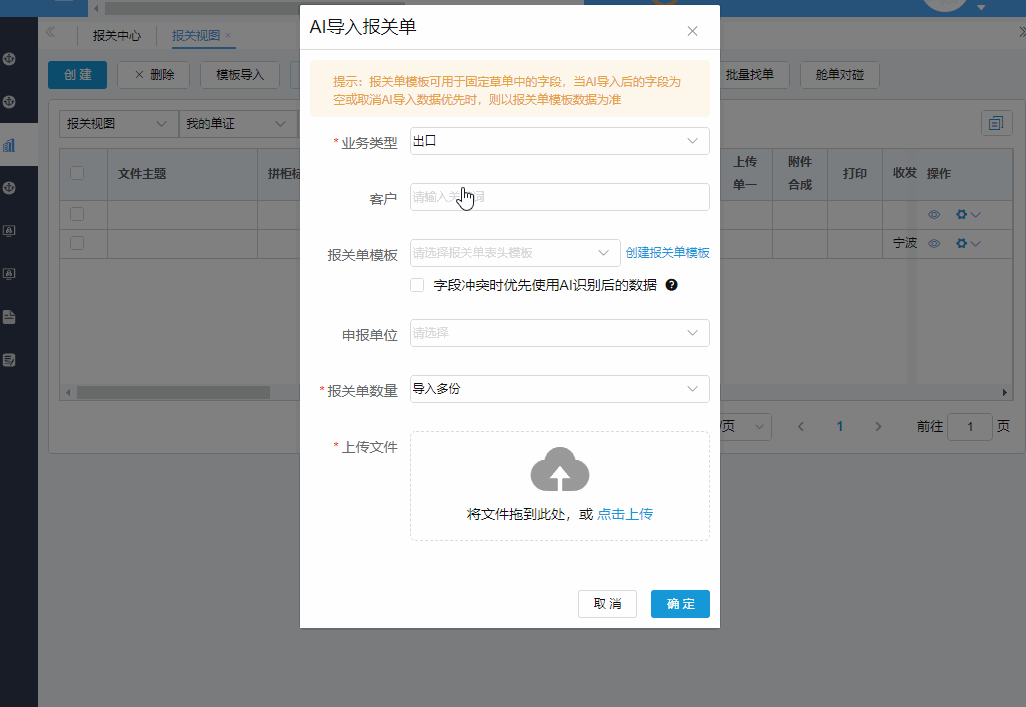This screenshot has height=707, width=1026.
Task: Open the 报关单模板 template dropdown
Action: tap(515, 253)
